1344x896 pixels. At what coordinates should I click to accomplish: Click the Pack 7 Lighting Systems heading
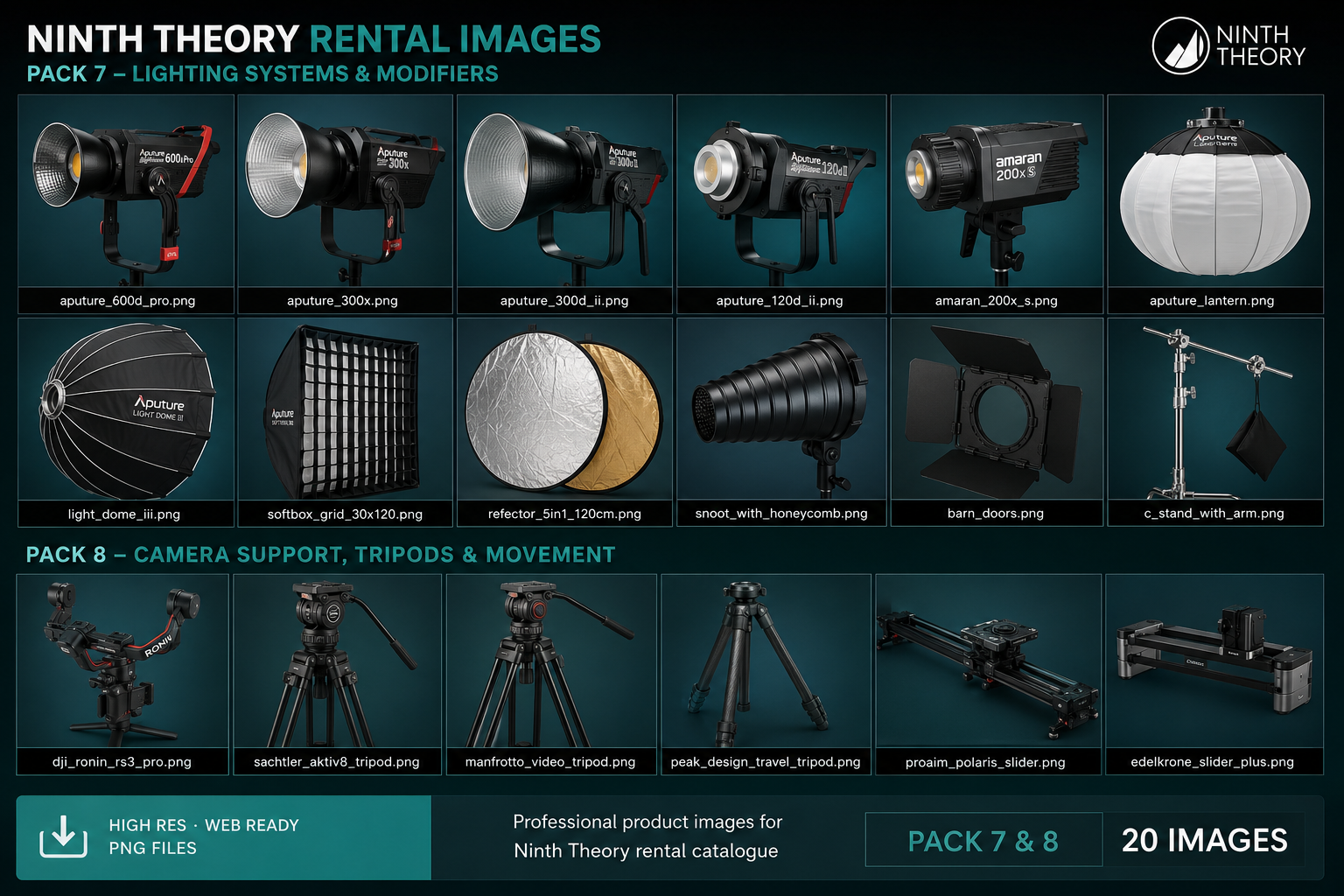tap(262, 73)
